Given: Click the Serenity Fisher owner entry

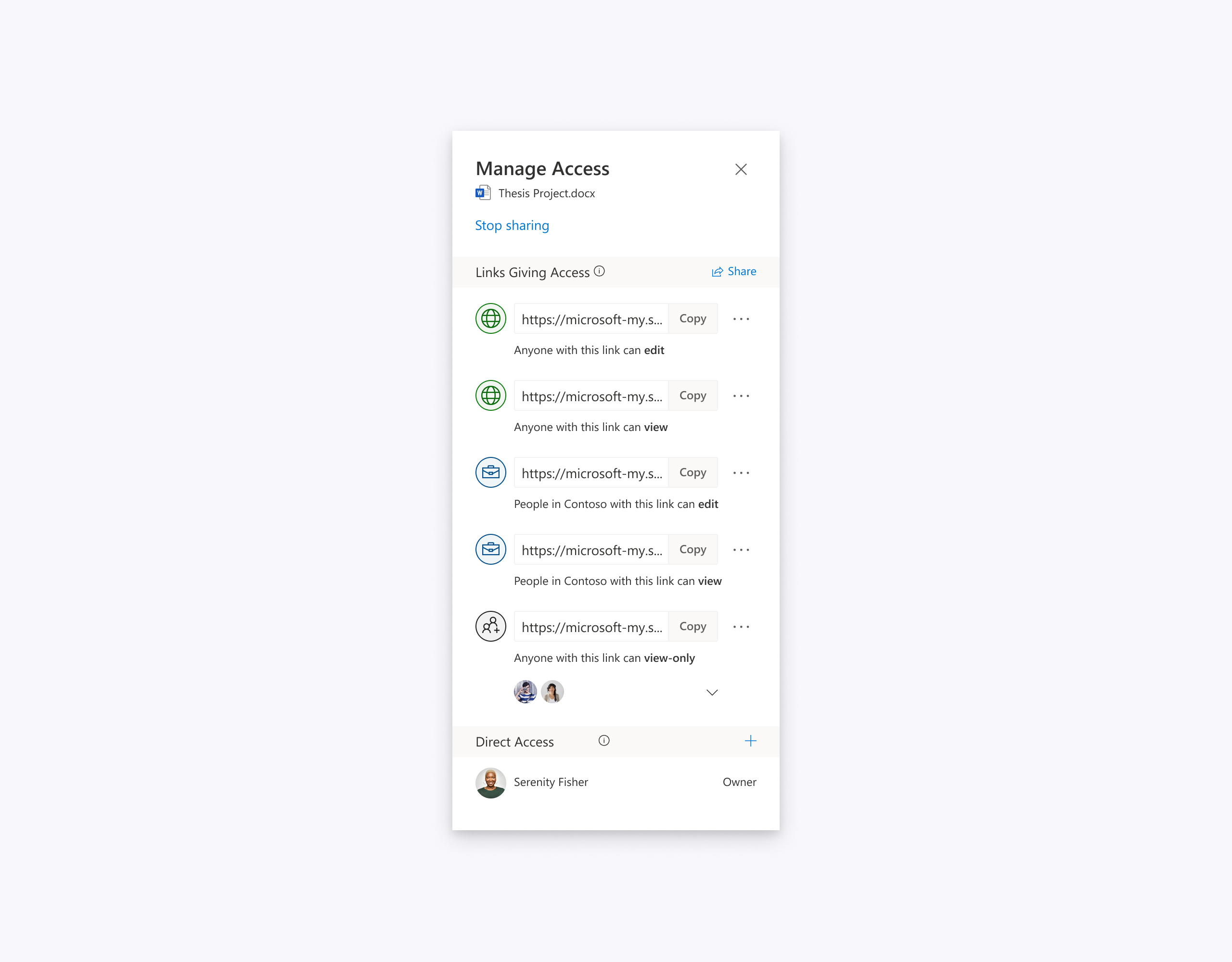Looking at the screenshot, I should [x=615, y=781].
